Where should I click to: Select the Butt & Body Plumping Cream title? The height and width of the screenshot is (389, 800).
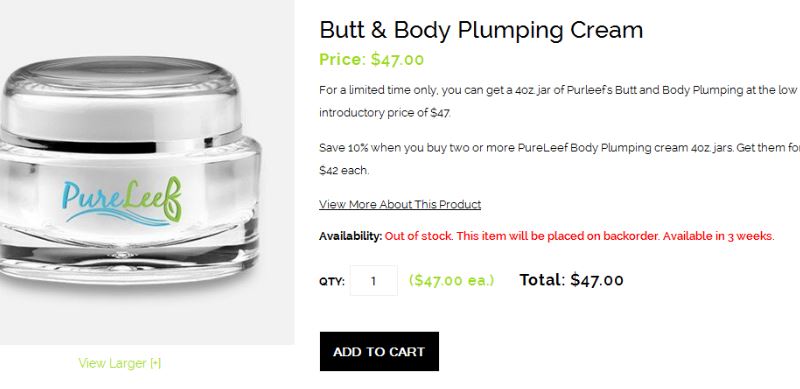[481, 30]
